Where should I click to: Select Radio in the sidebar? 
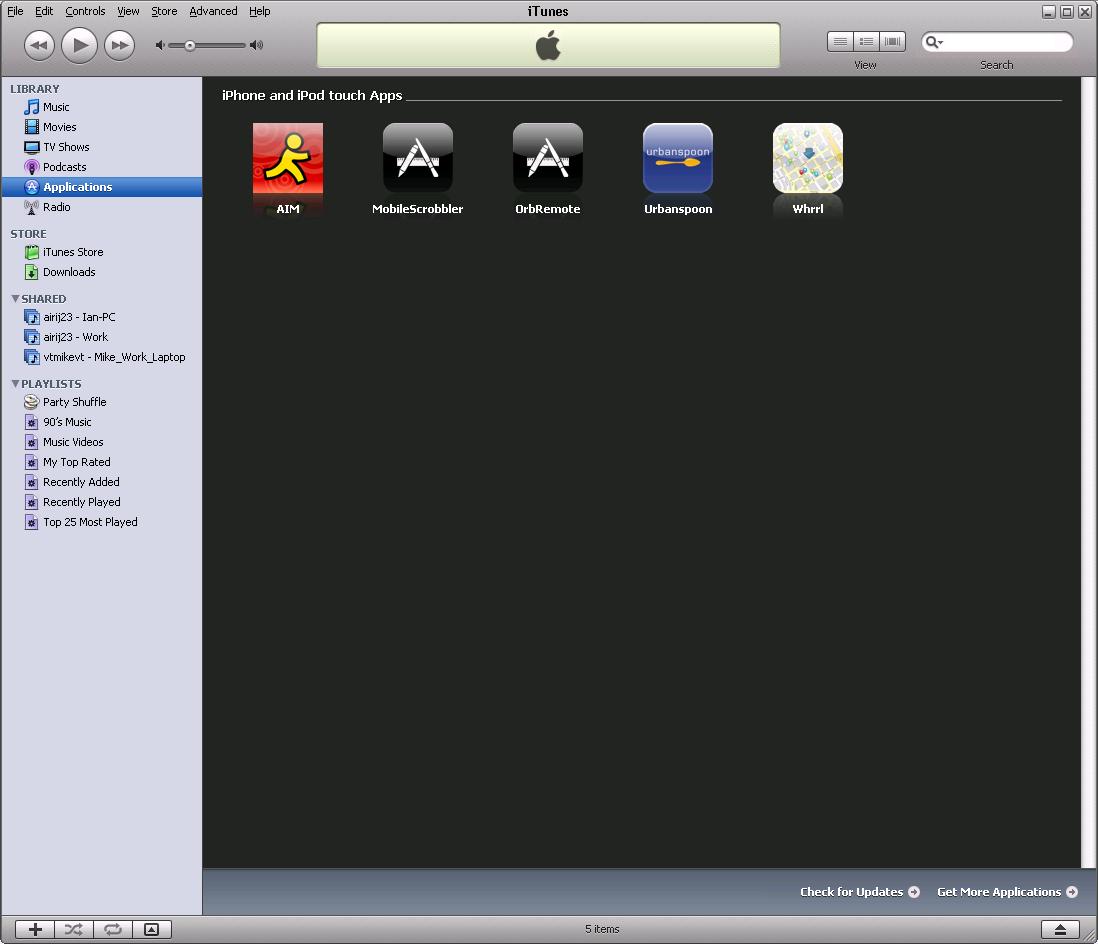pos(102,207)
